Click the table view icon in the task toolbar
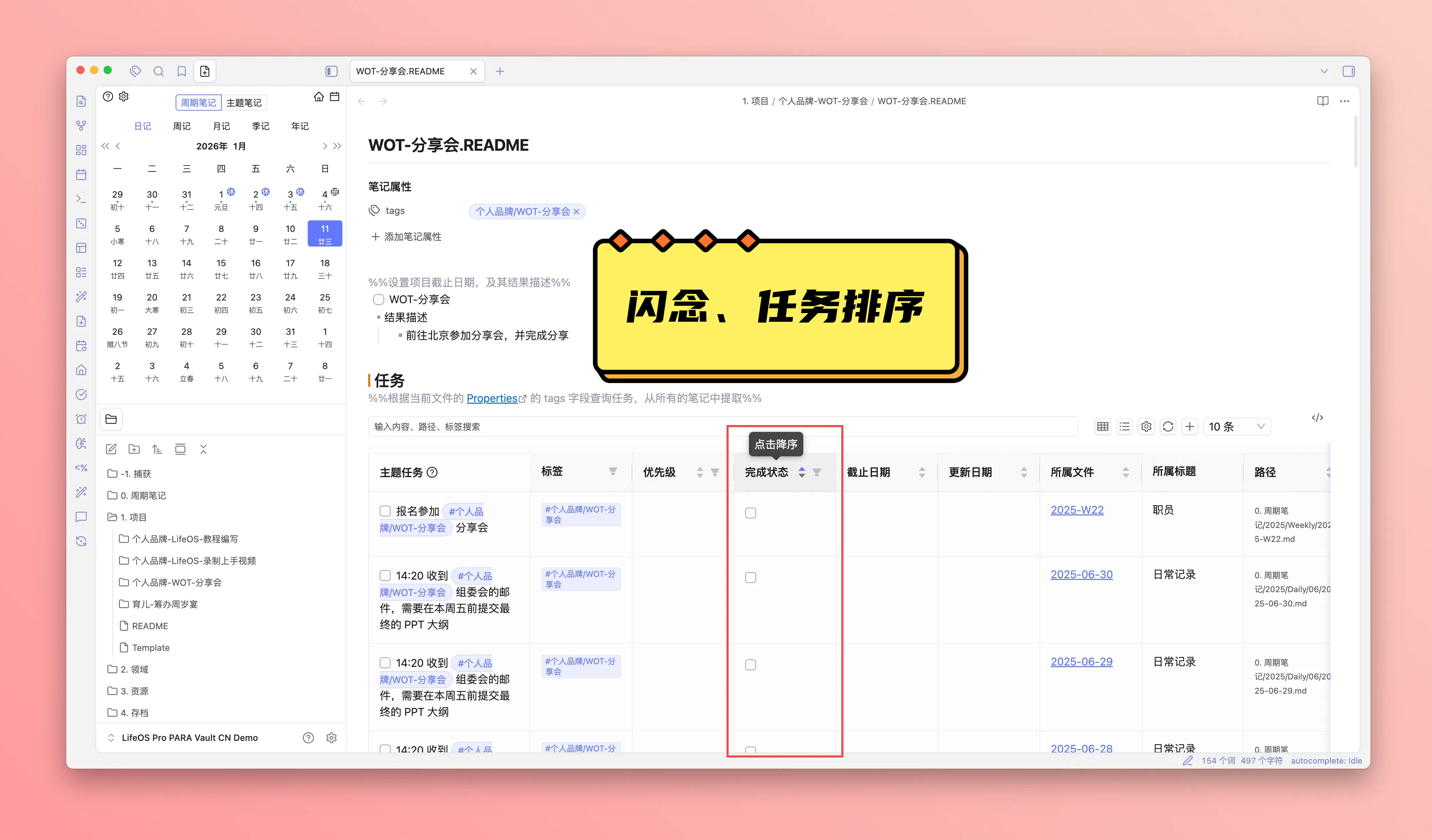The height and width of the screenshot is (840, 1432). 1103,426
